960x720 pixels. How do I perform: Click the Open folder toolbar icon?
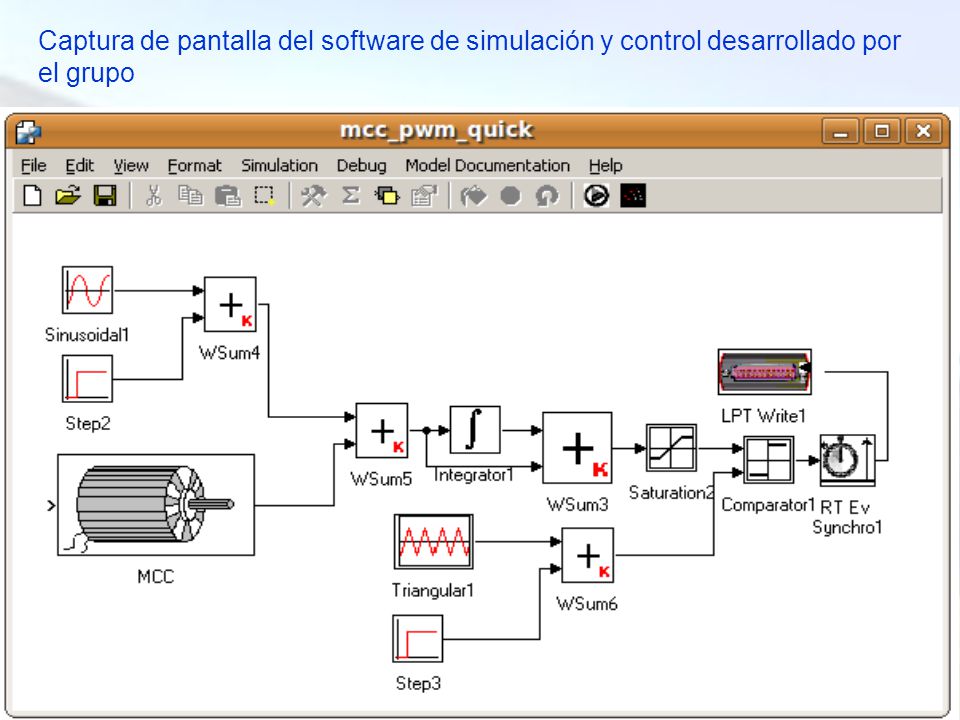coord(68,196)
